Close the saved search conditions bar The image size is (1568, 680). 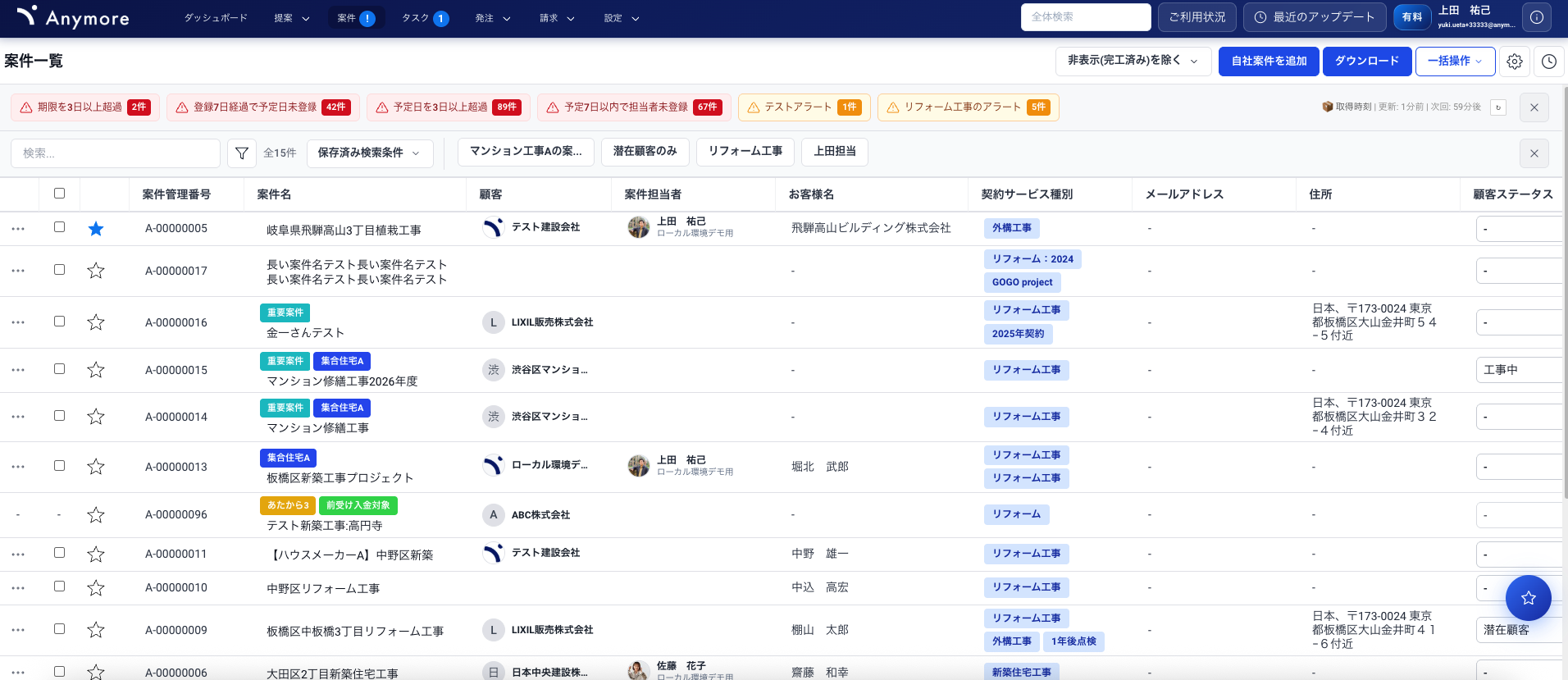[1534, 153]
